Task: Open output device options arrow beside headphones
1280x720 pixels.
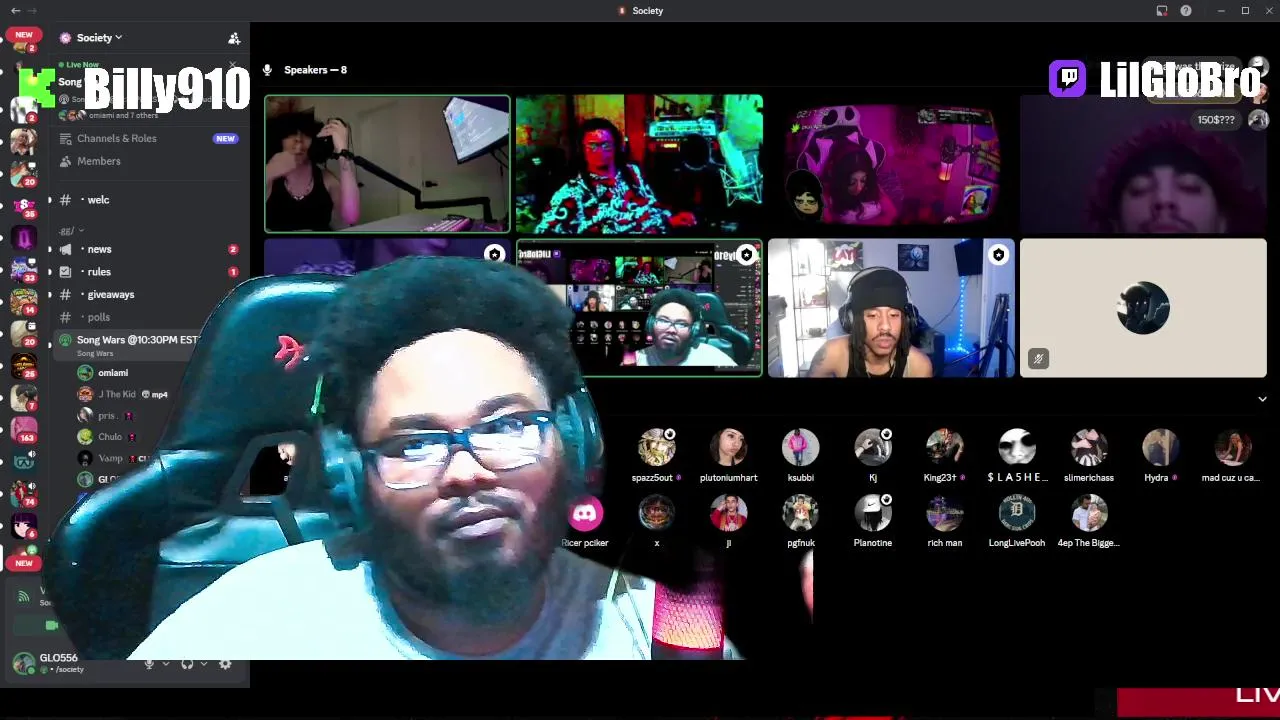Action: point(203,664)
